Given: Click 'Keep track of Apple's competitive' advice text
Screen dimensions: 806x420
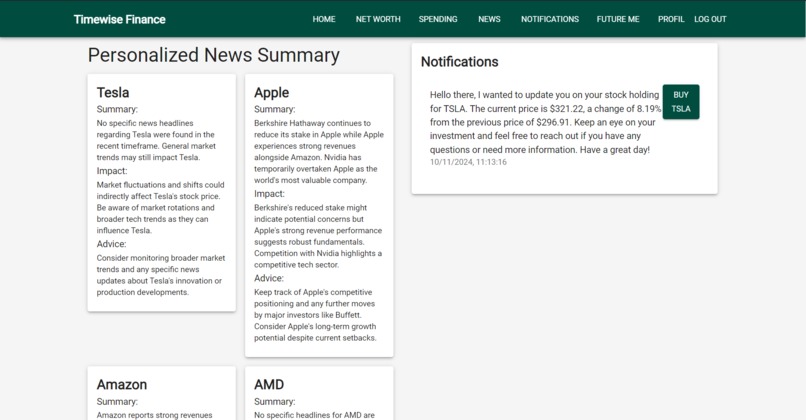Looking at the screenshot, I should point(315,315).
